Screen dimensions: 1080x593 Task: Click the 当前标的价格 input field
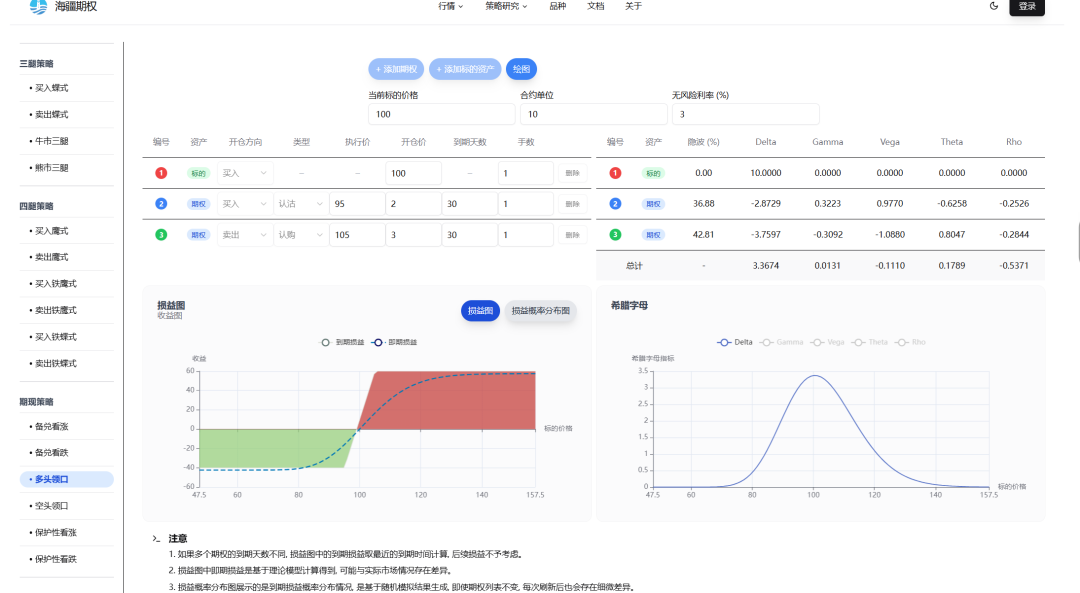click(439, 115)
